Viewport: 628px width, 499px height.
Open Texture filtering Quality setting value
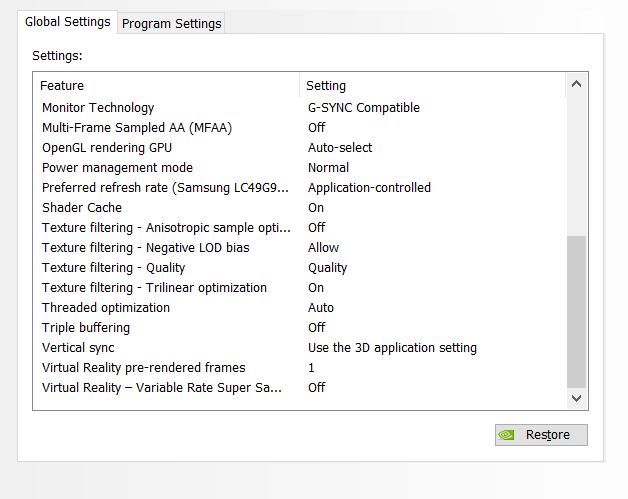(x=327, y=268)
